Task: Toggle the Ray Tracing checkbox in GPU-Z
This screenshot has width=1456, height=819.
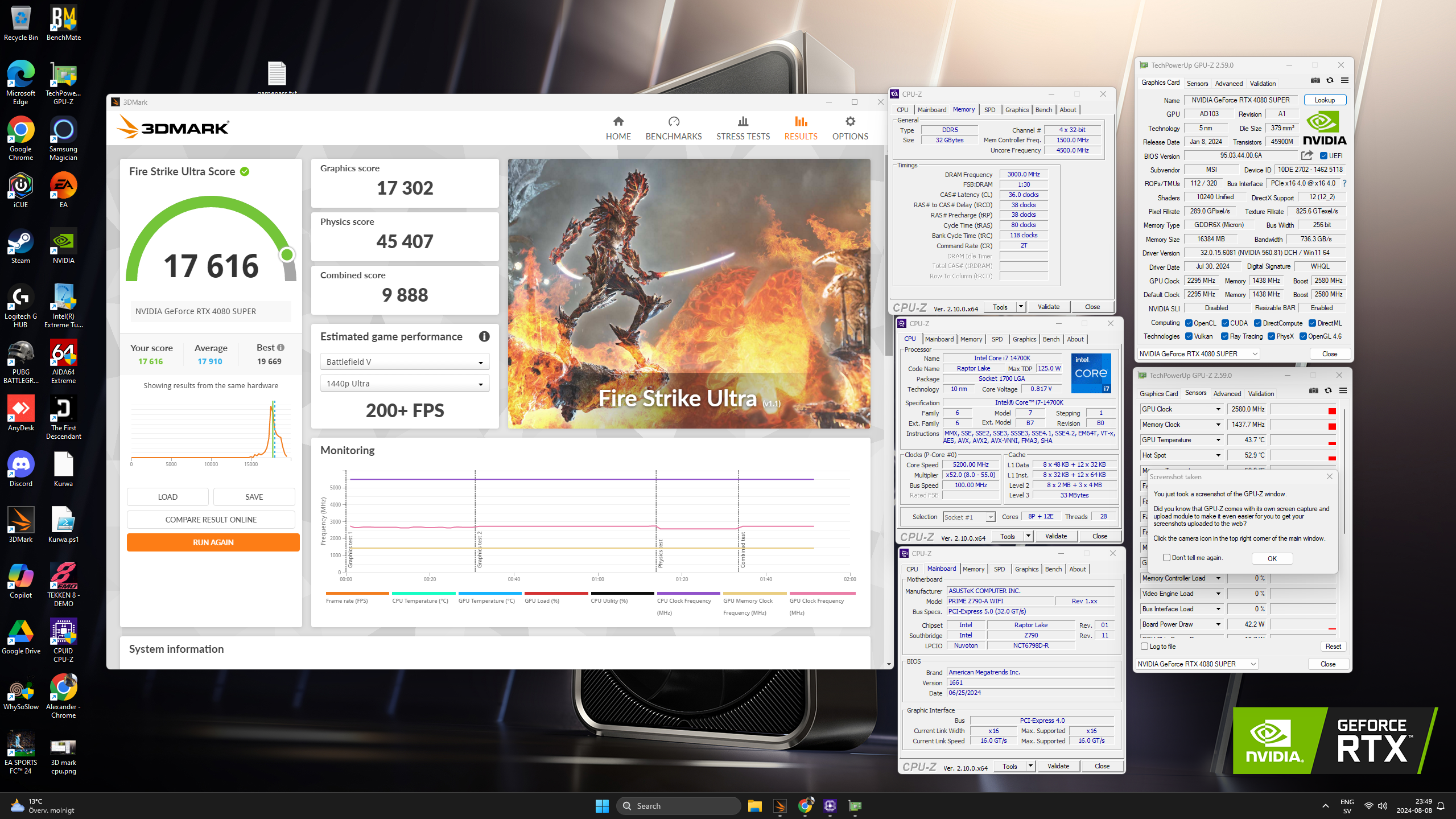Action: pyautogui.click(x=1224, y=336)
